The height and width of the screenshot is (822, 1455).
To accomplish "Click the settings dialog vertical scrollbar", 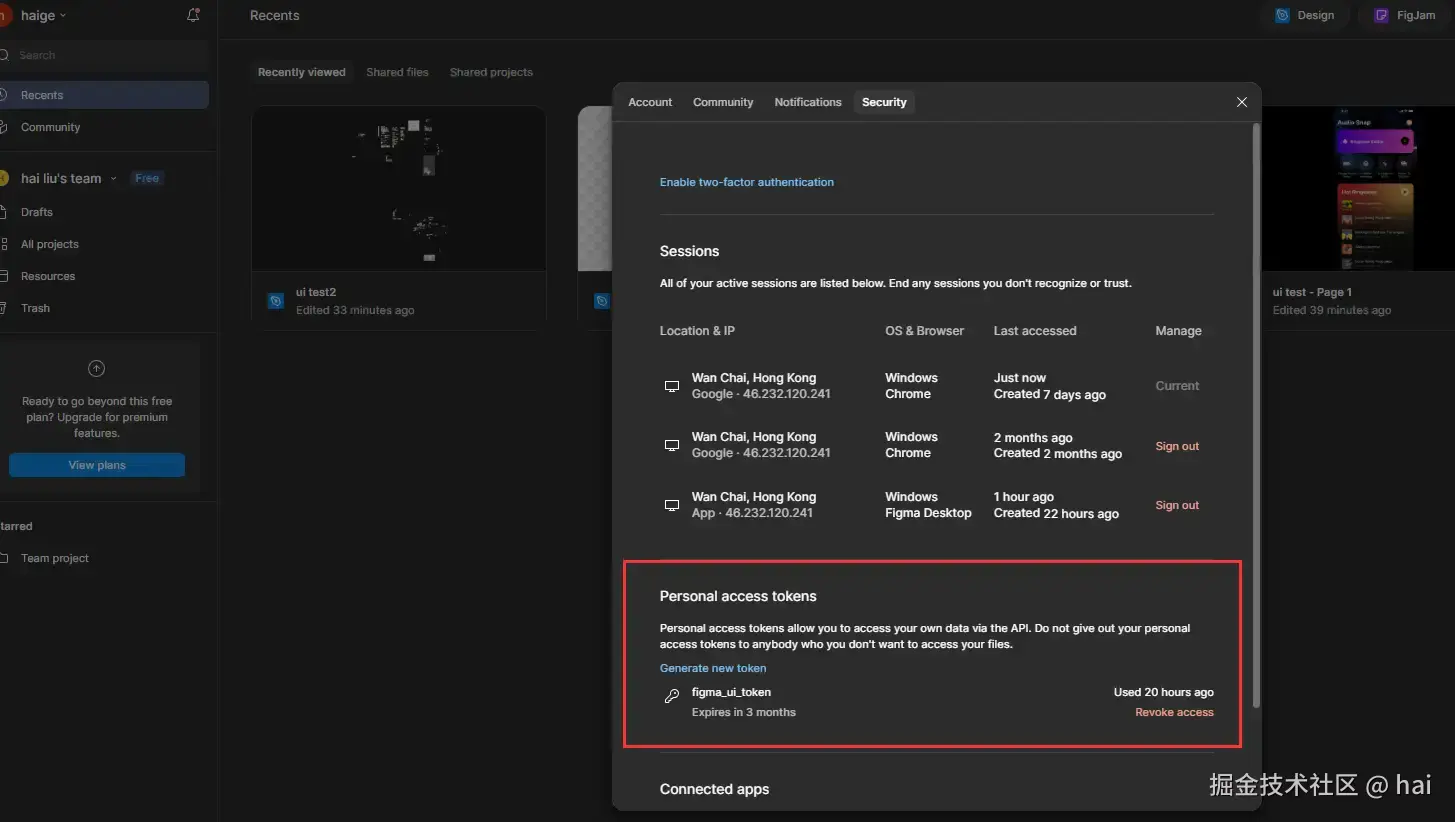I will tap(1256, 415).
